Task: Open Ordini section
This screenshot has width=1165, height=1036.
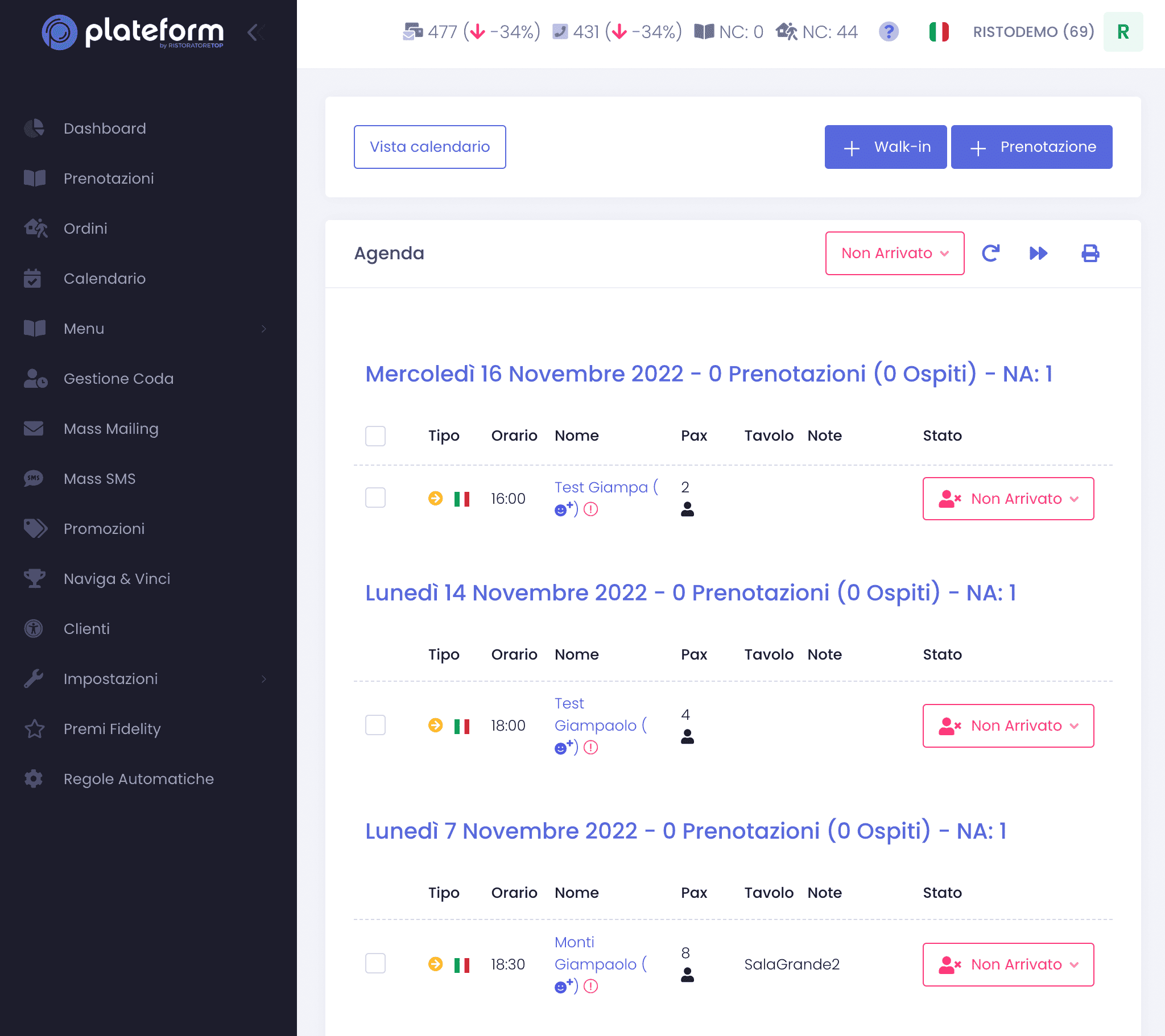Action: click(x=85, y=229)
